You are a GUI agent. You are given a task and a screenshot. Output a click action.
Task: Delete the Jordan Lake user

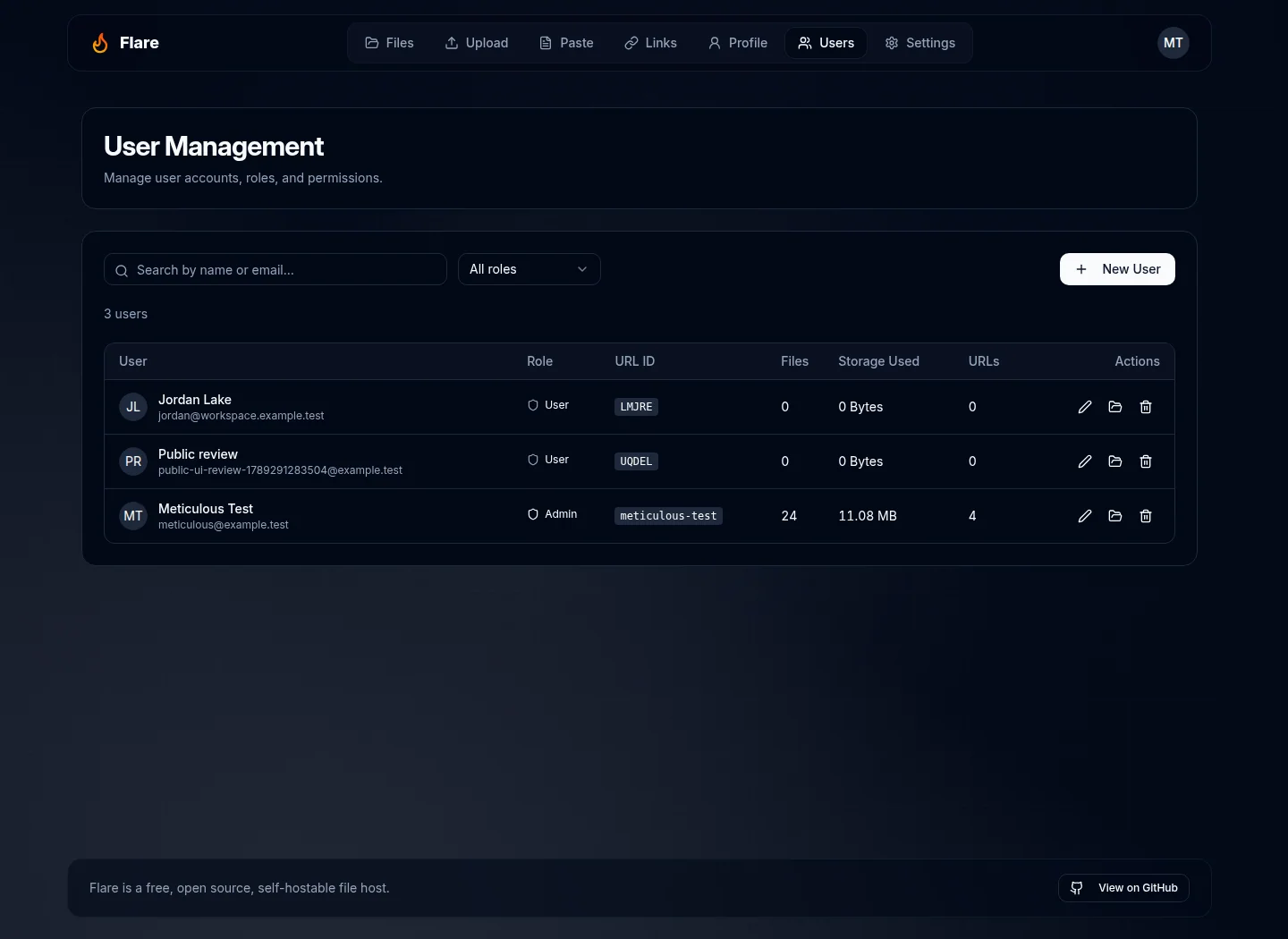1146,407
